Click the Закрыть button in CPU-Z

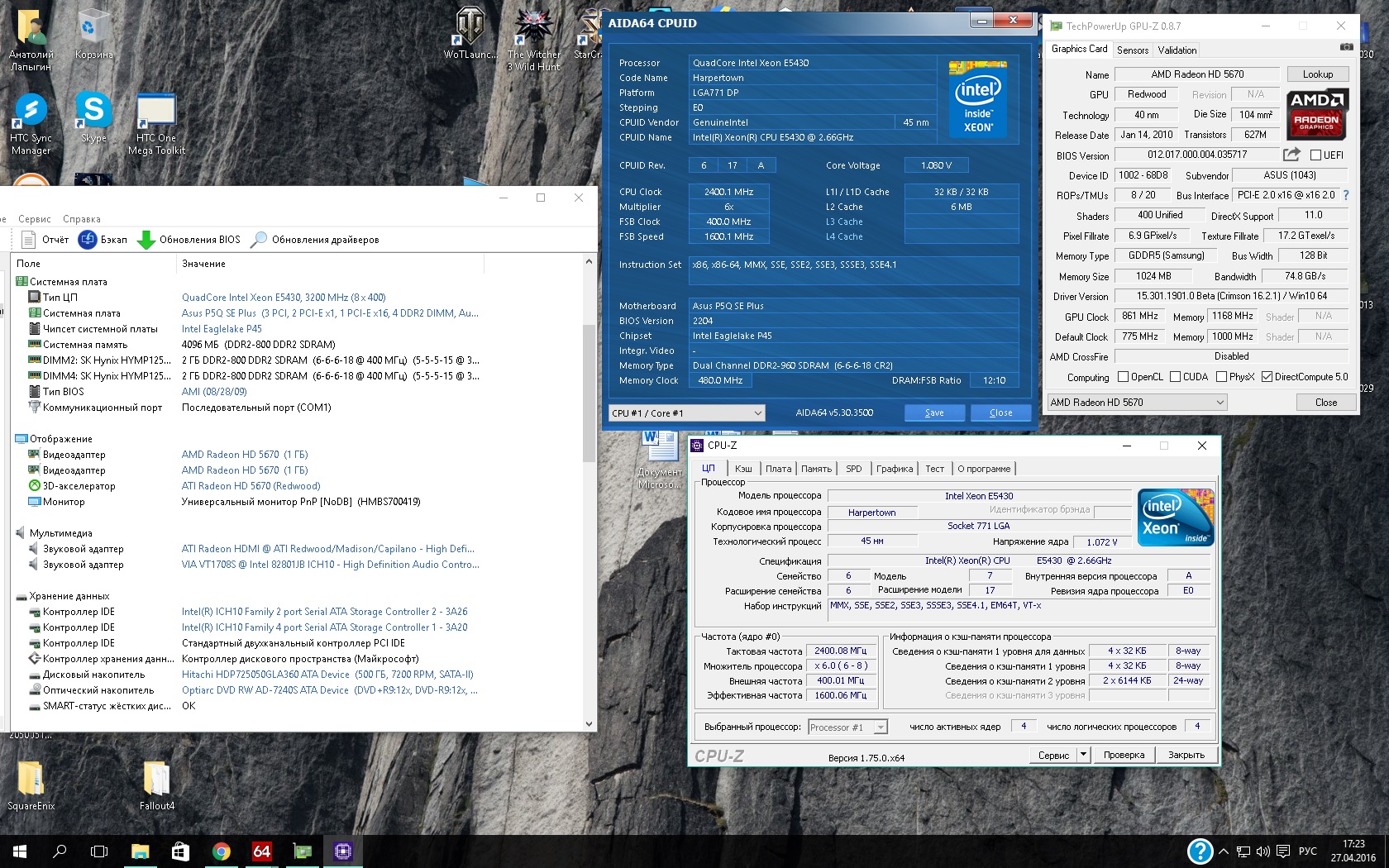coord(1186,755)
